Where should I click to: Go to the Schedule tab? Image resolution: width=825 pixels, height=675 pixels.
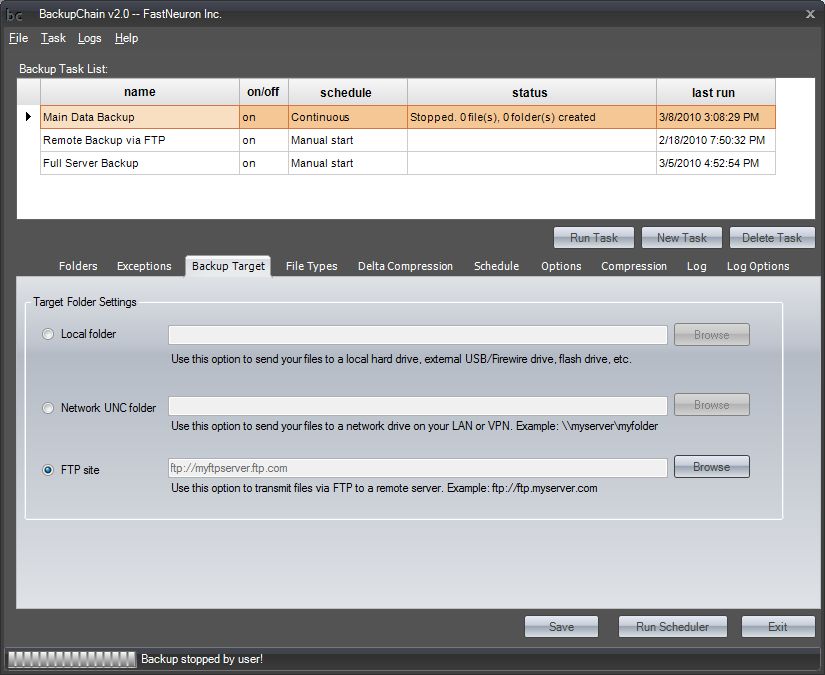tap(496, 266)
